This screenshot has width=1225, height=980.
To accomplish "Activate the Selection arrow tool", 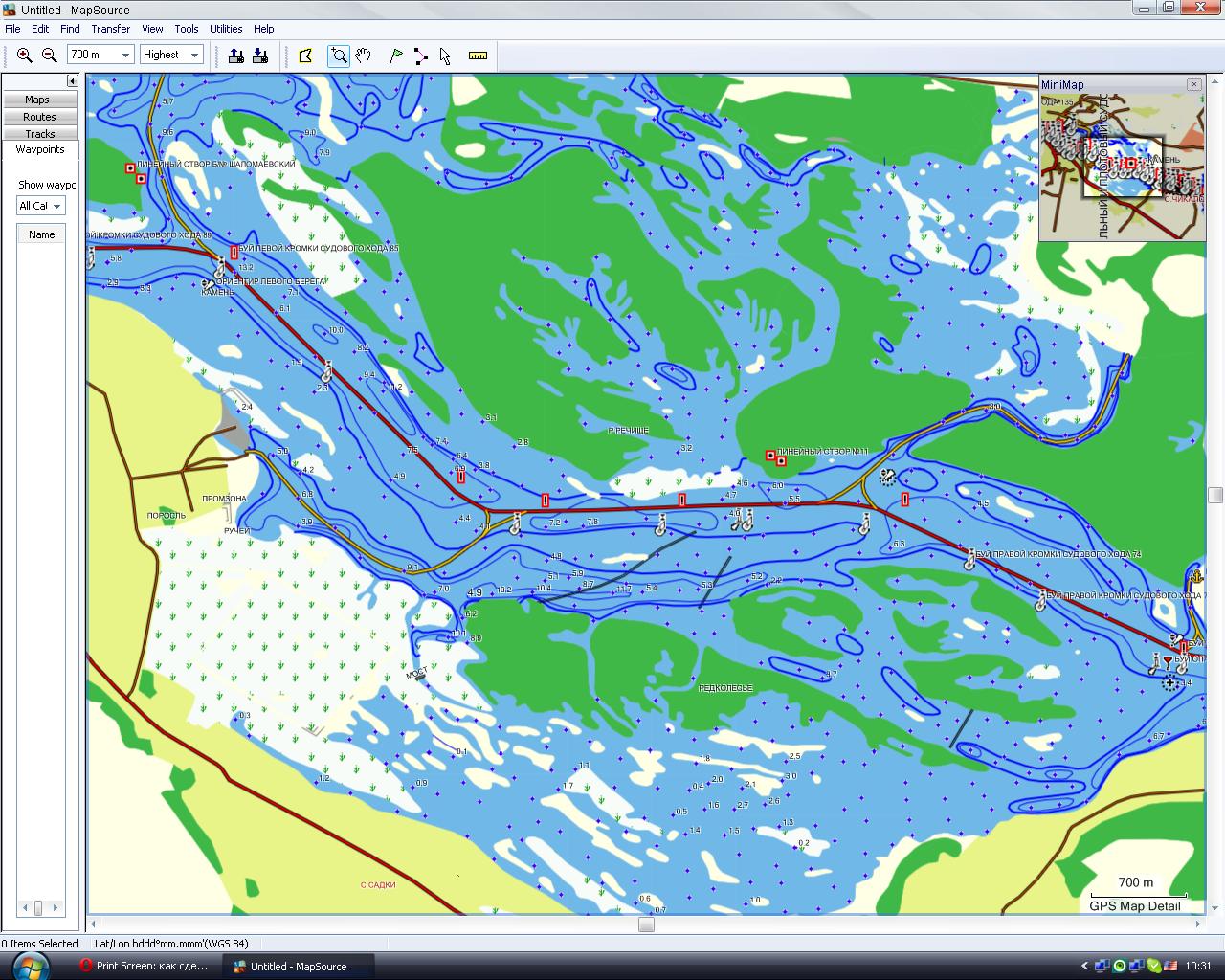I will coord(445,56).
